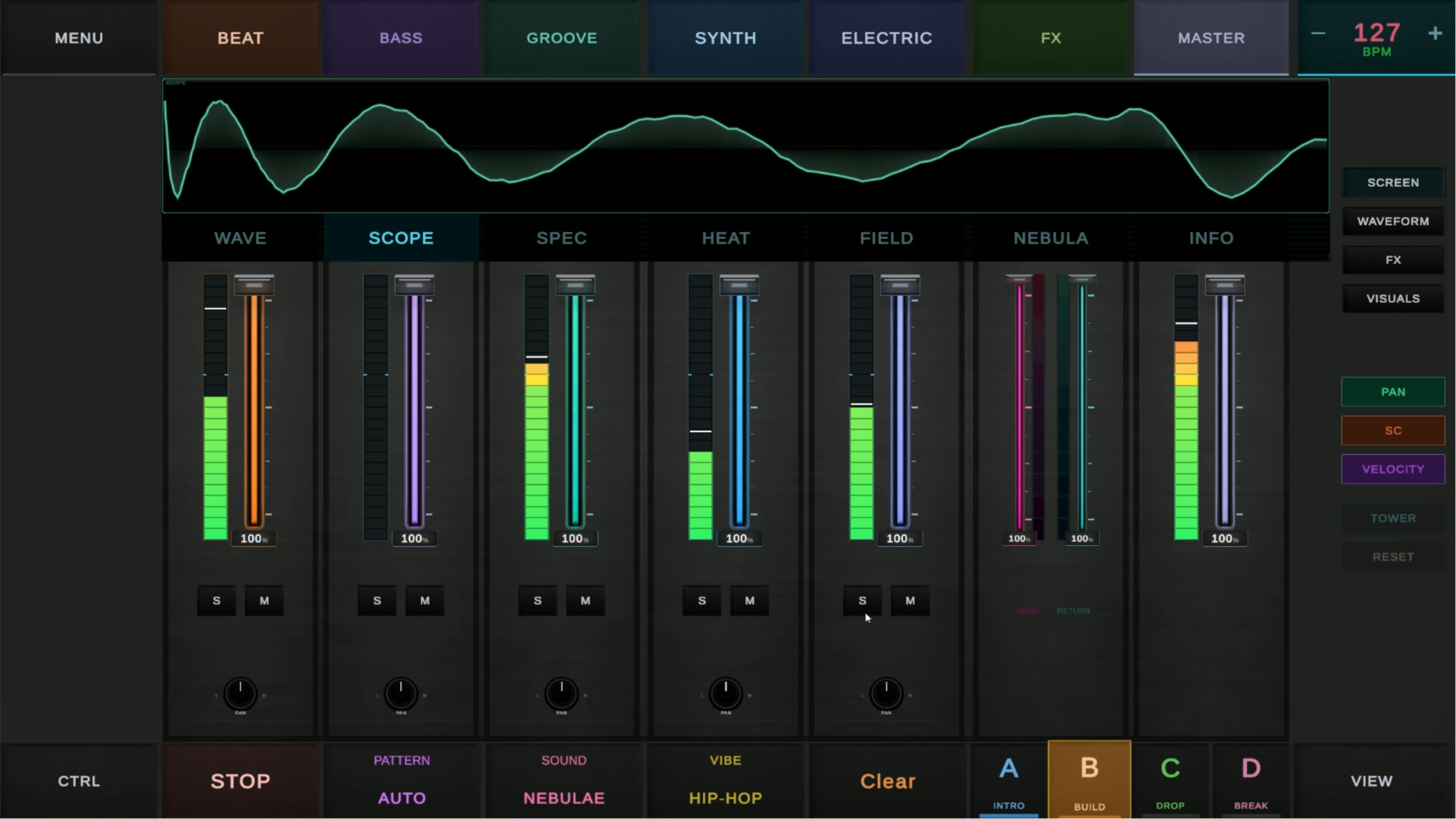
Task: Switch to the SYNTH tab
Action: coord(725,38)
